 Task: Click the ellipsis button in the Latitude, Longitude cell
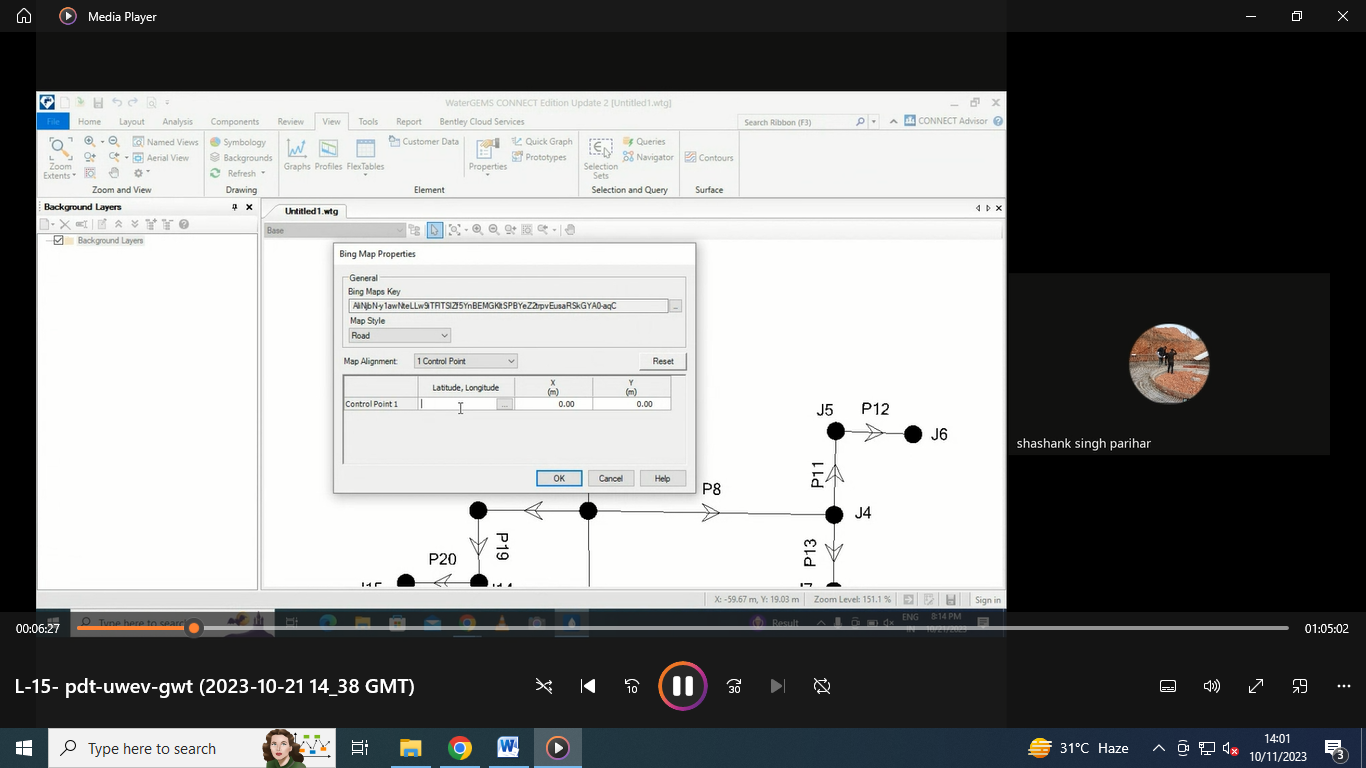[505, 404]
